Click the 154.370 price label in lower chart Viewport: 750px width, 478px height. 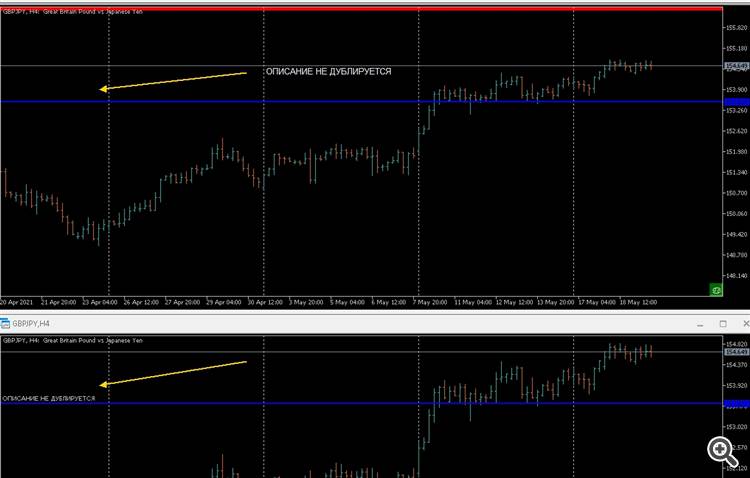click(x=736, y=365)
